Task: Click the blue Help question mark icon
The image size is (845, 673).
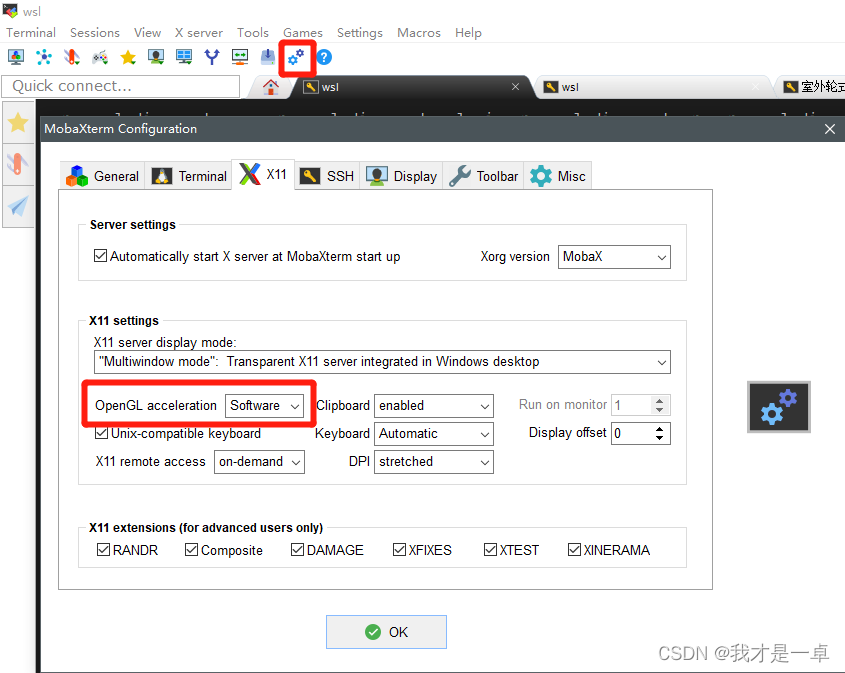Action: tap(324, 57)
